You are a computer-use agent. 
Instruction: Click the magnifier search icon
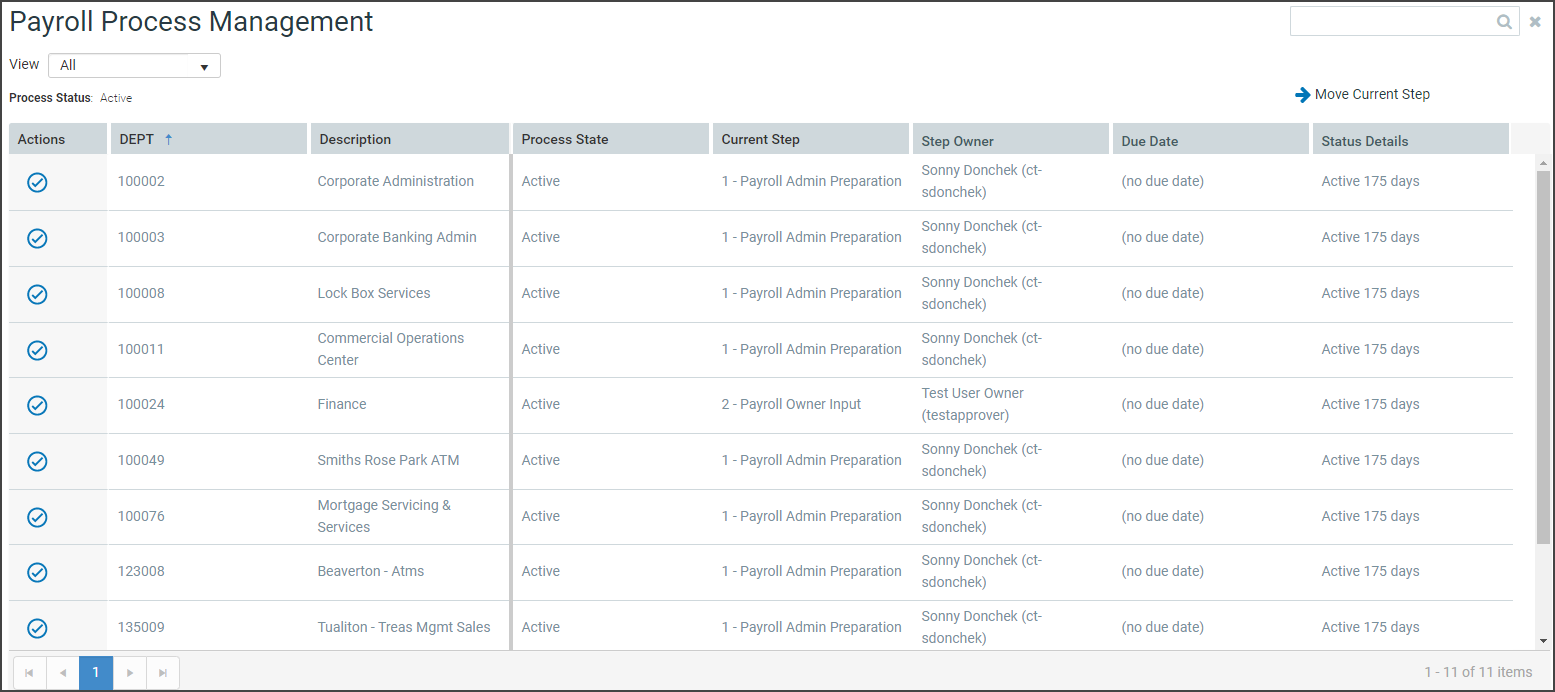[1504, 22]
